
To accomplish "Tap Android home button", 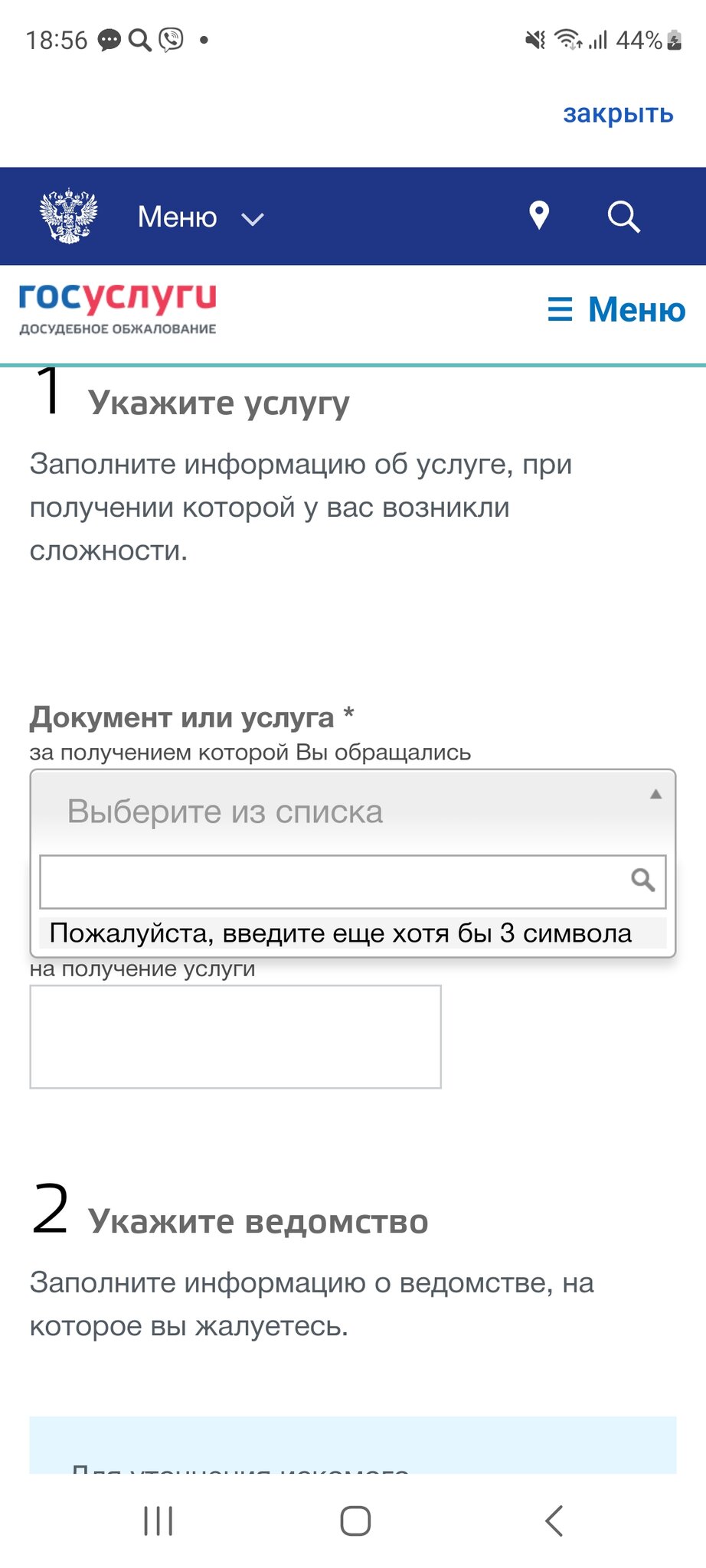I will (x=355, y=1521).
